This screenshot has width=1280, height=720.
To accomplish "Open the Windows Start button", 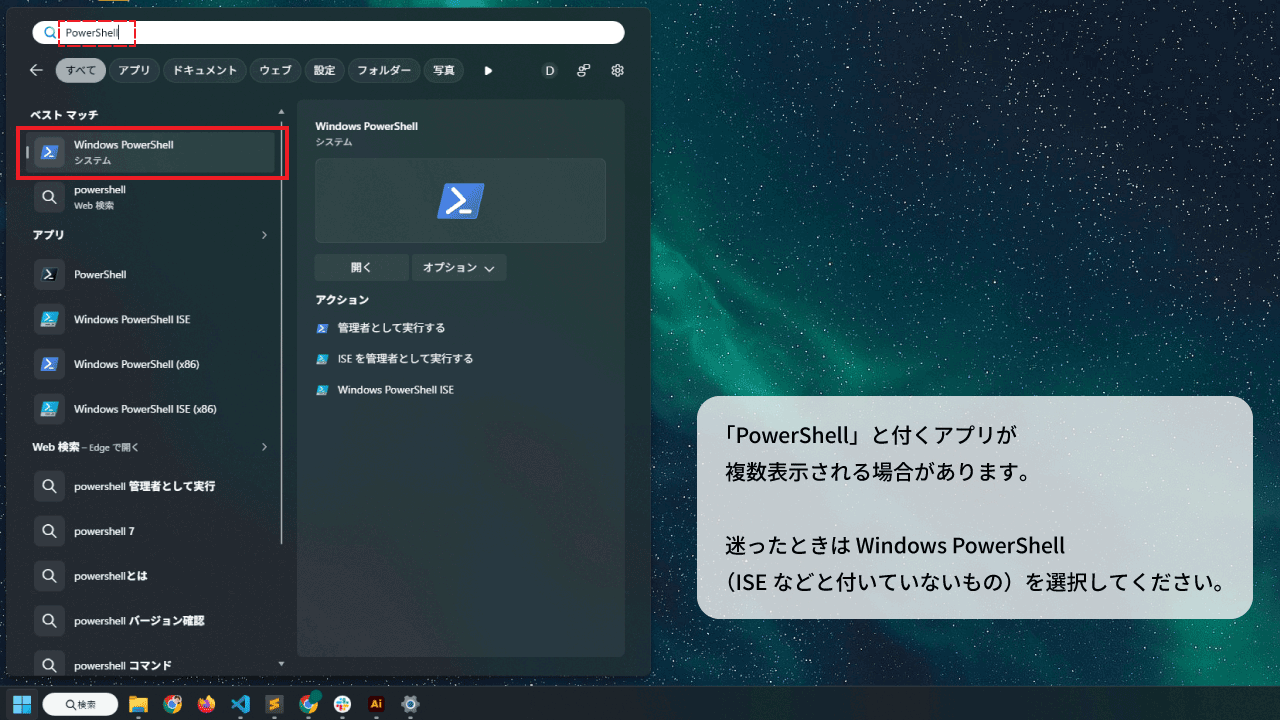I will click(x=22, y=704).
